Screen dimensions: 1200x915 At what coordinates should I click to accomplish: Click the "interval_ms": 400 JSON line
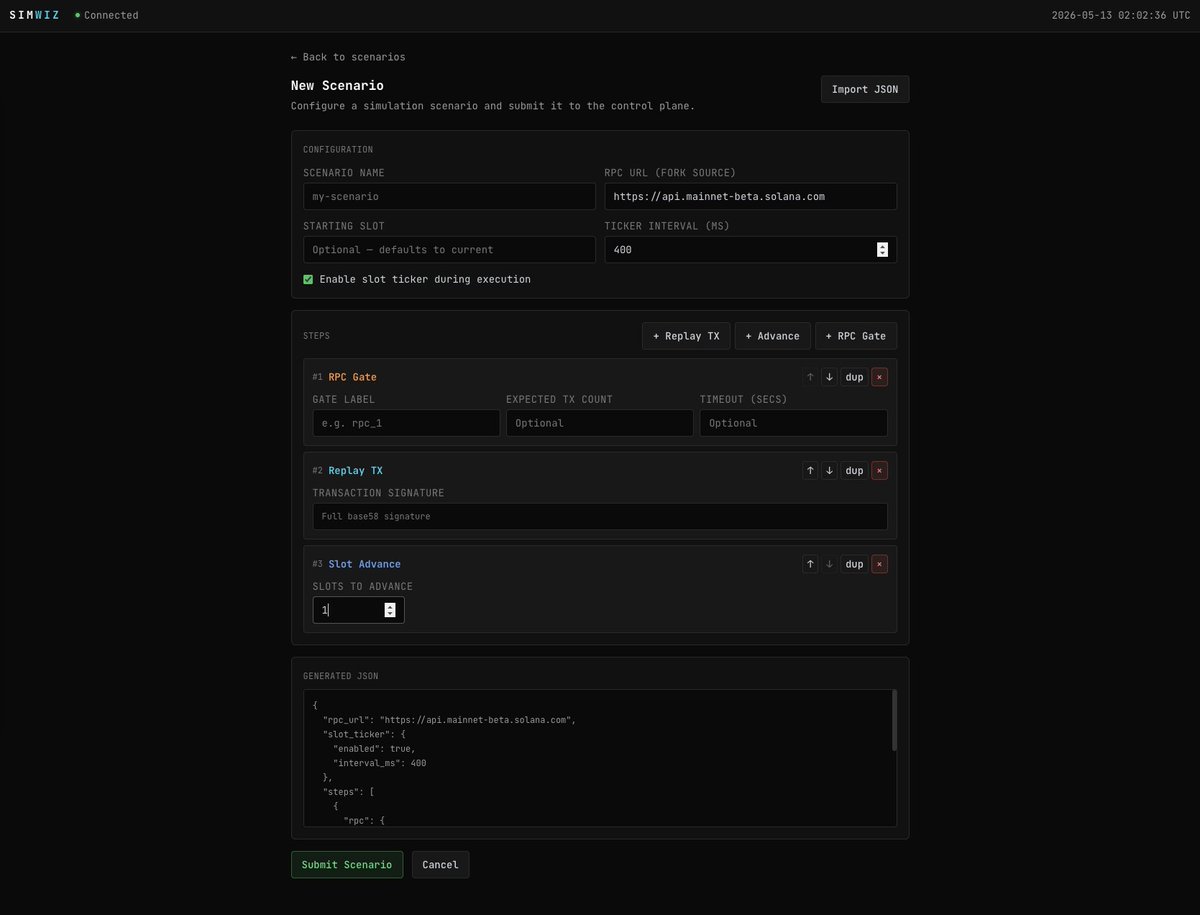(380, 763)
